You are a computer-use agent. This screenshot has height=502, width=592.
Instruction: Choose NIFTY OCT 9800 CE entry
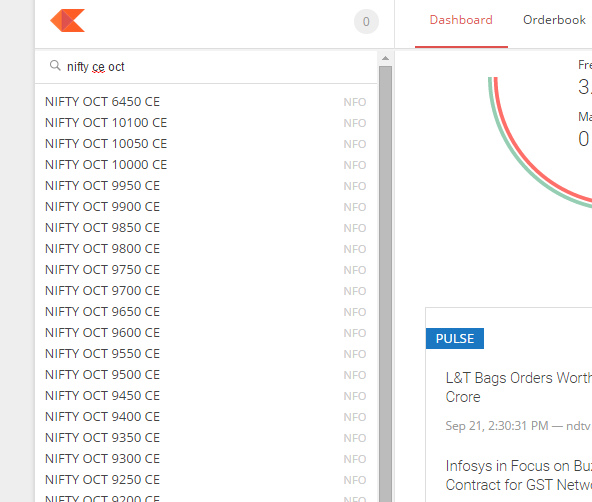click(x=206, y=249)
